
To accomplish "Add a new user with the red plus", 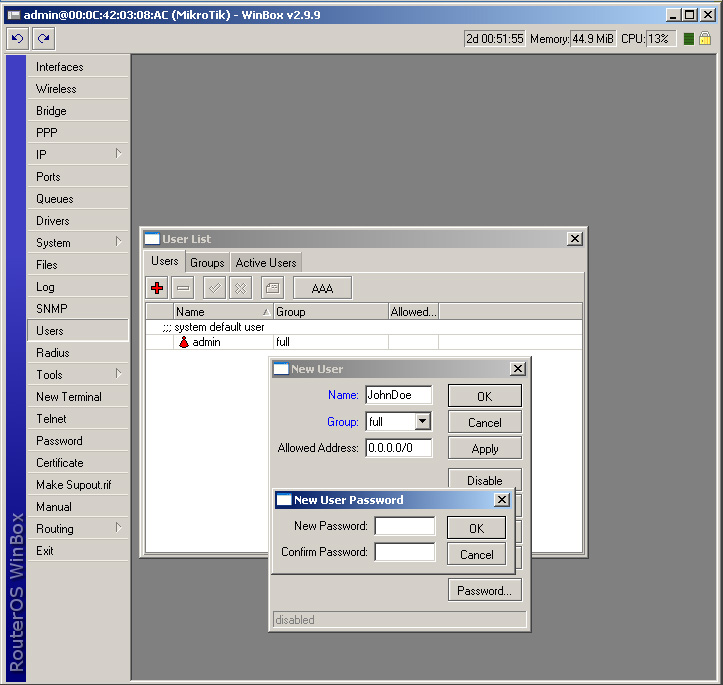I will tap(157, 288).
